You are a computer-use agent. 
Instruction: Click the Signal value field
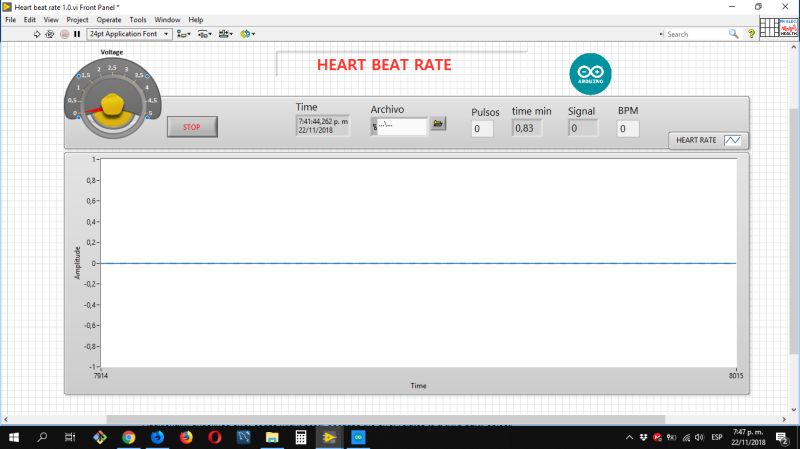coord(583,128)
